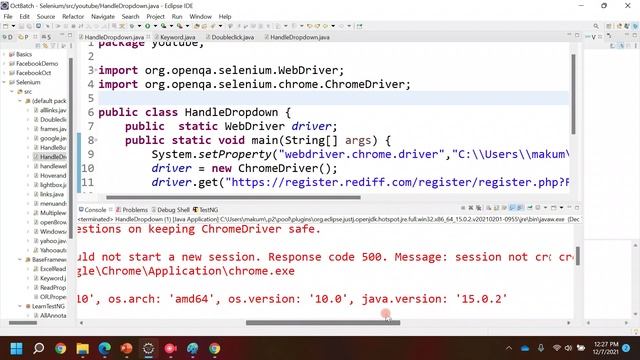
Task: Open the External Tools dropdown arrow
Action: (187, 26)
